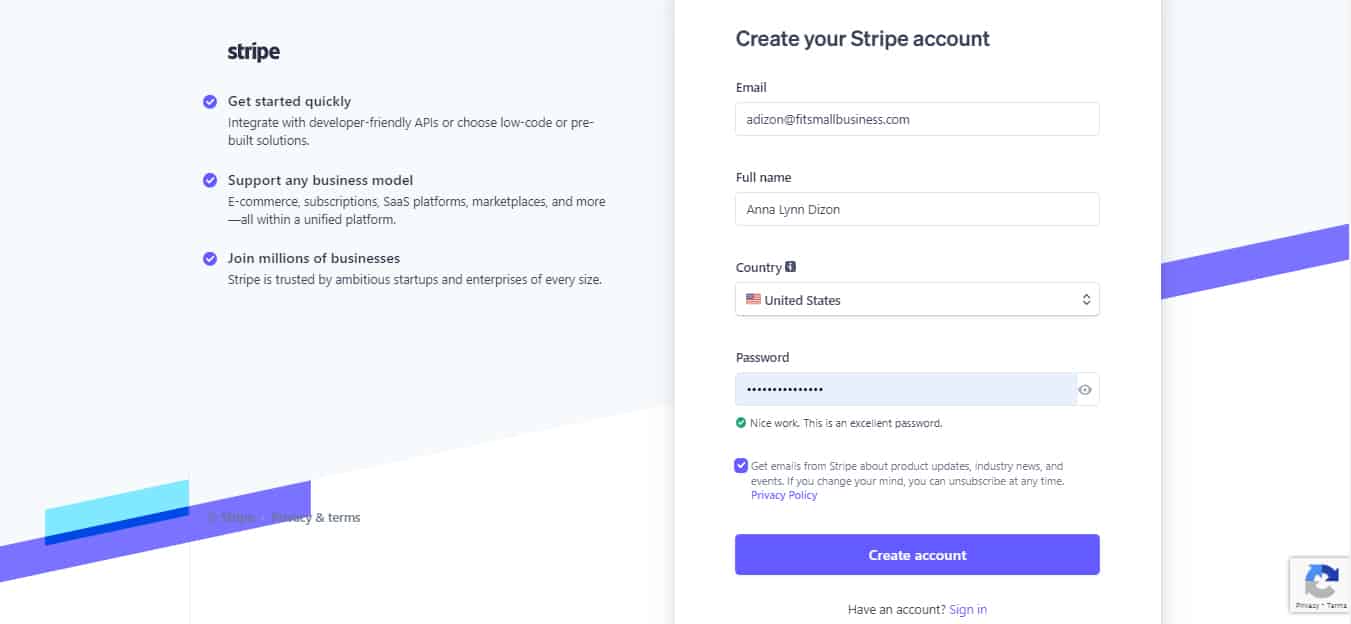The height and width of the screenshot is (624, 1351).
Task: Click the up-down arrows in Country selector
Action: (x=1086, y=300)
